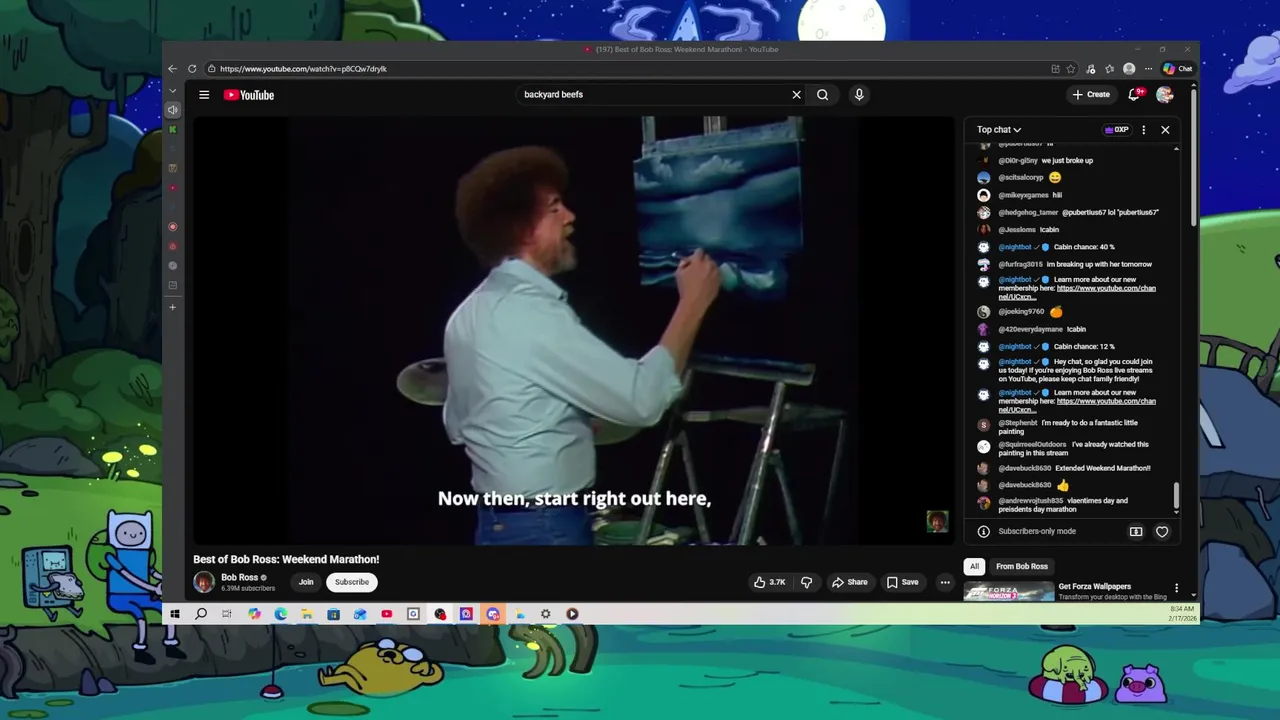The width and height of the screenshot is (1280, 720).
Task: Join the Bob Ross channel membership
Action: coord(306,582)
